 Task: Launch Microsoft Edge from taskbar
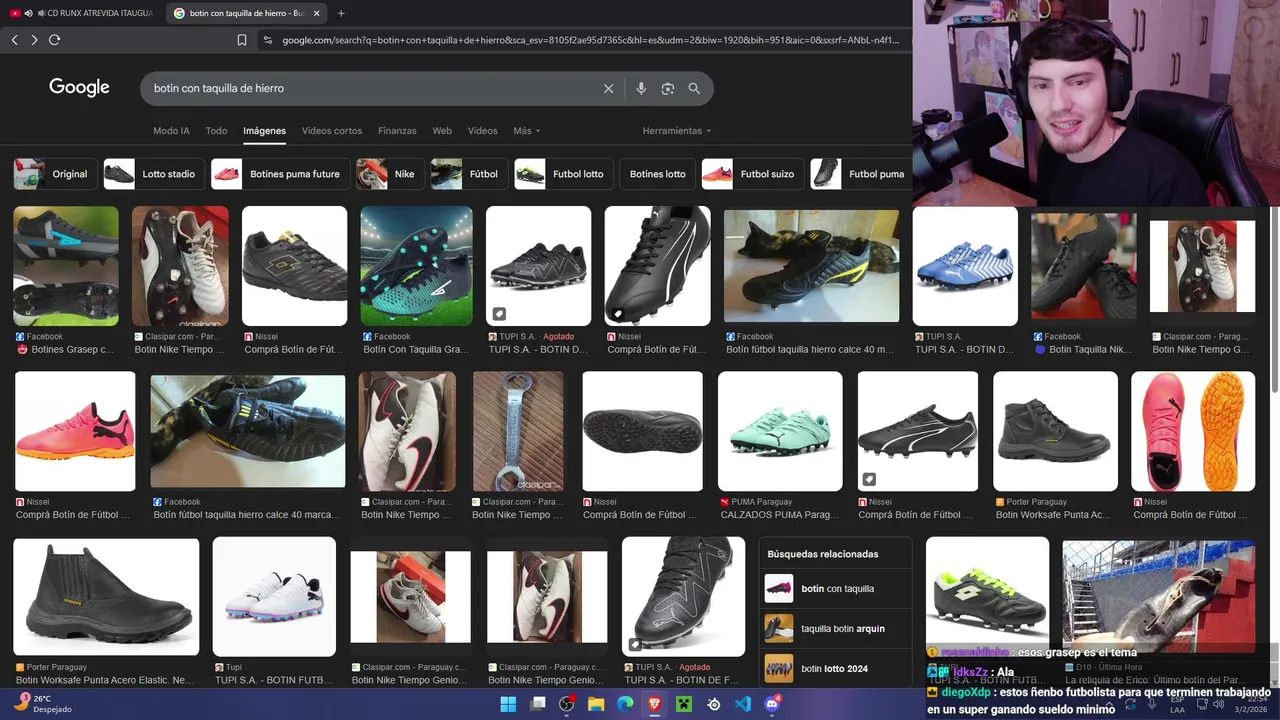pos(625,704)
